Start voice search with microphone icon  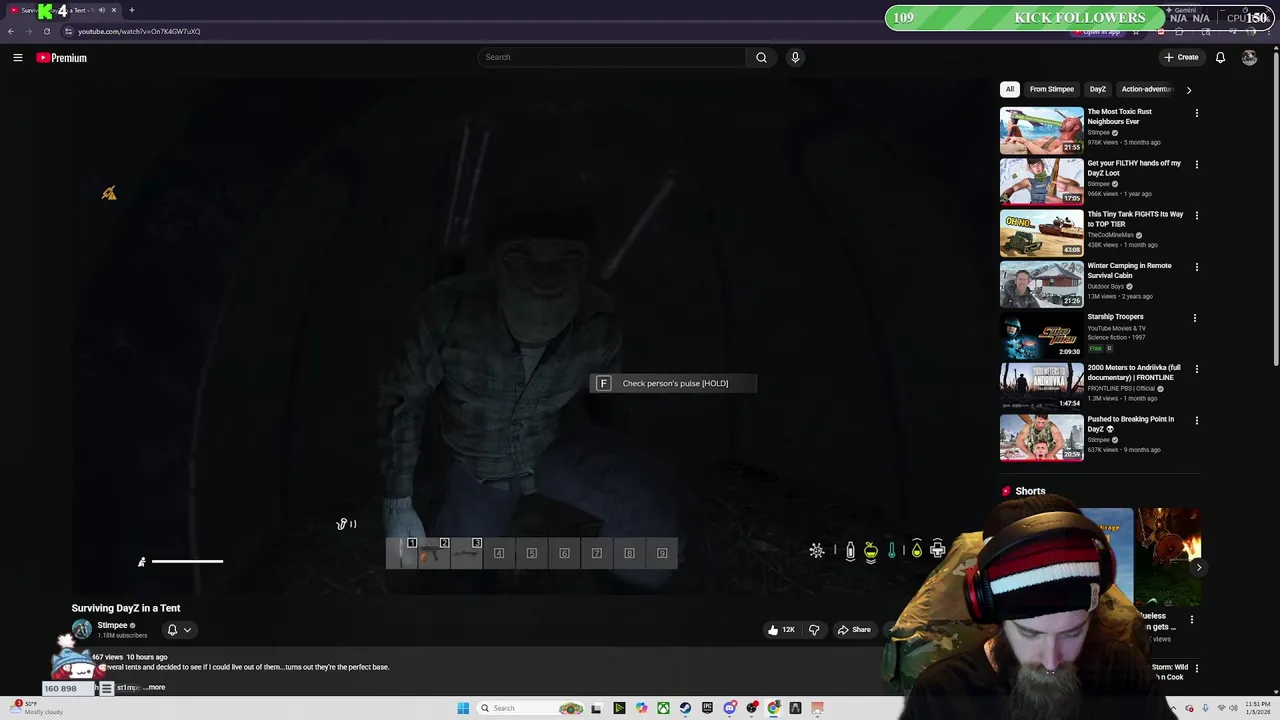pos(795,57)
